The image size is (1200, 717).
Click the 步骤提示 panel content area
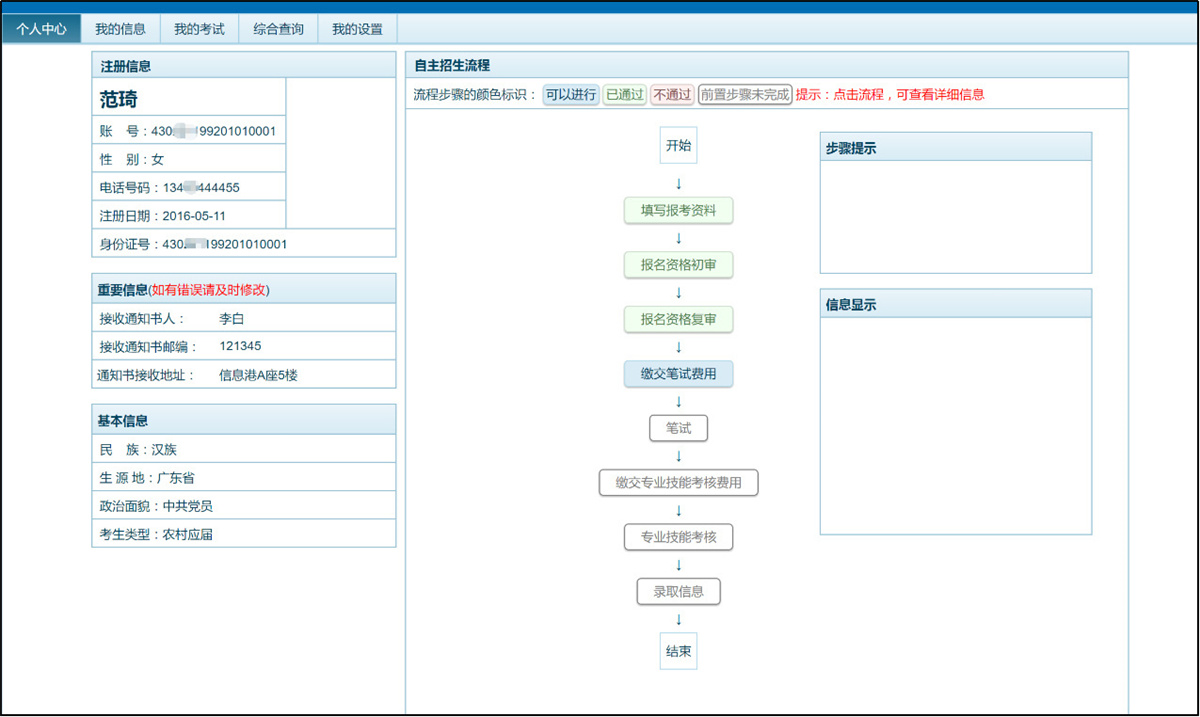tap(955, 216)
